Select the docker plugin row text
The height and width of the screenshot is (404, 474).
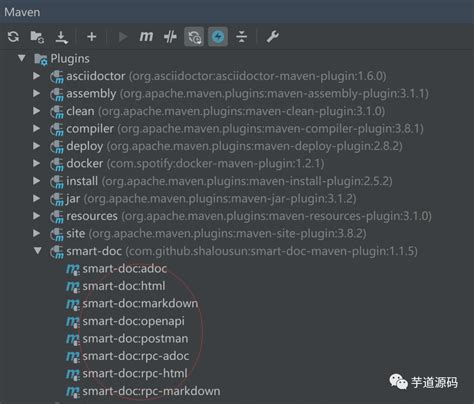pyautogui.click(x=195, y=163)
